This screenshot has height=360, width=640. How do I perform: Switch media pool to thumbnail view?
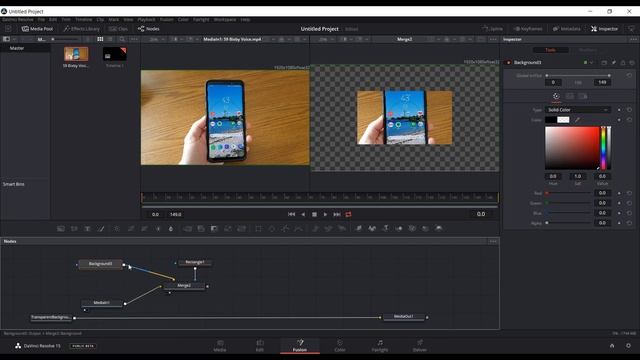click(x=100, y=39)
